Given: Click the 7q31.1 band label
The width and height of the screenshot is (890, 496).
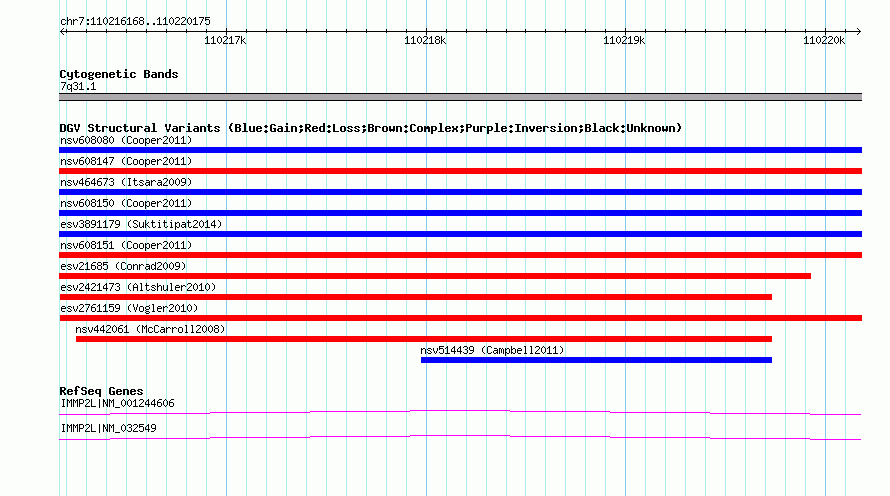Looking at the screenshot, I should pyautogui.click(x=78, y=86).
